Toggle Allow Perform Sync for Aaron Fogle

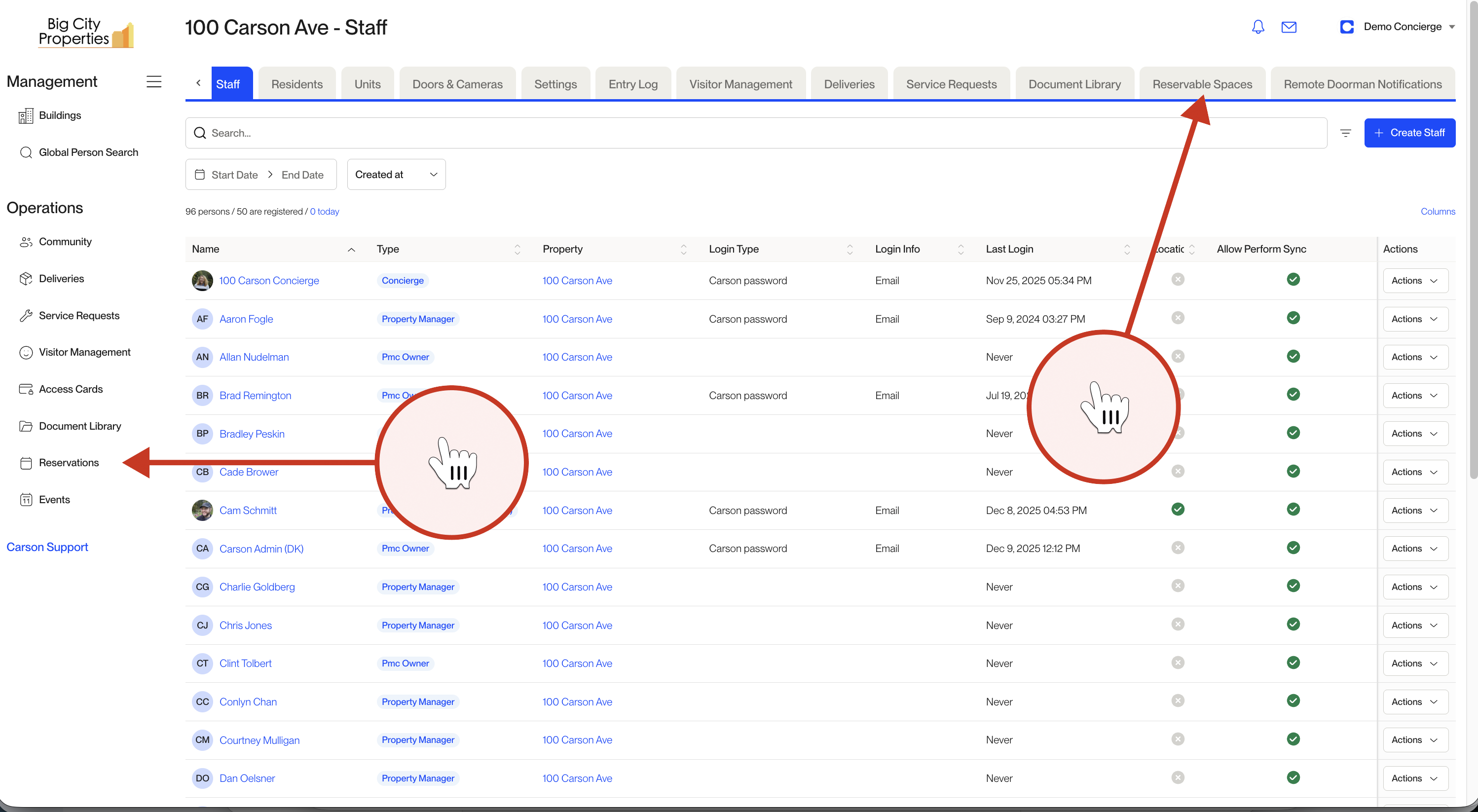(1293, 318)
